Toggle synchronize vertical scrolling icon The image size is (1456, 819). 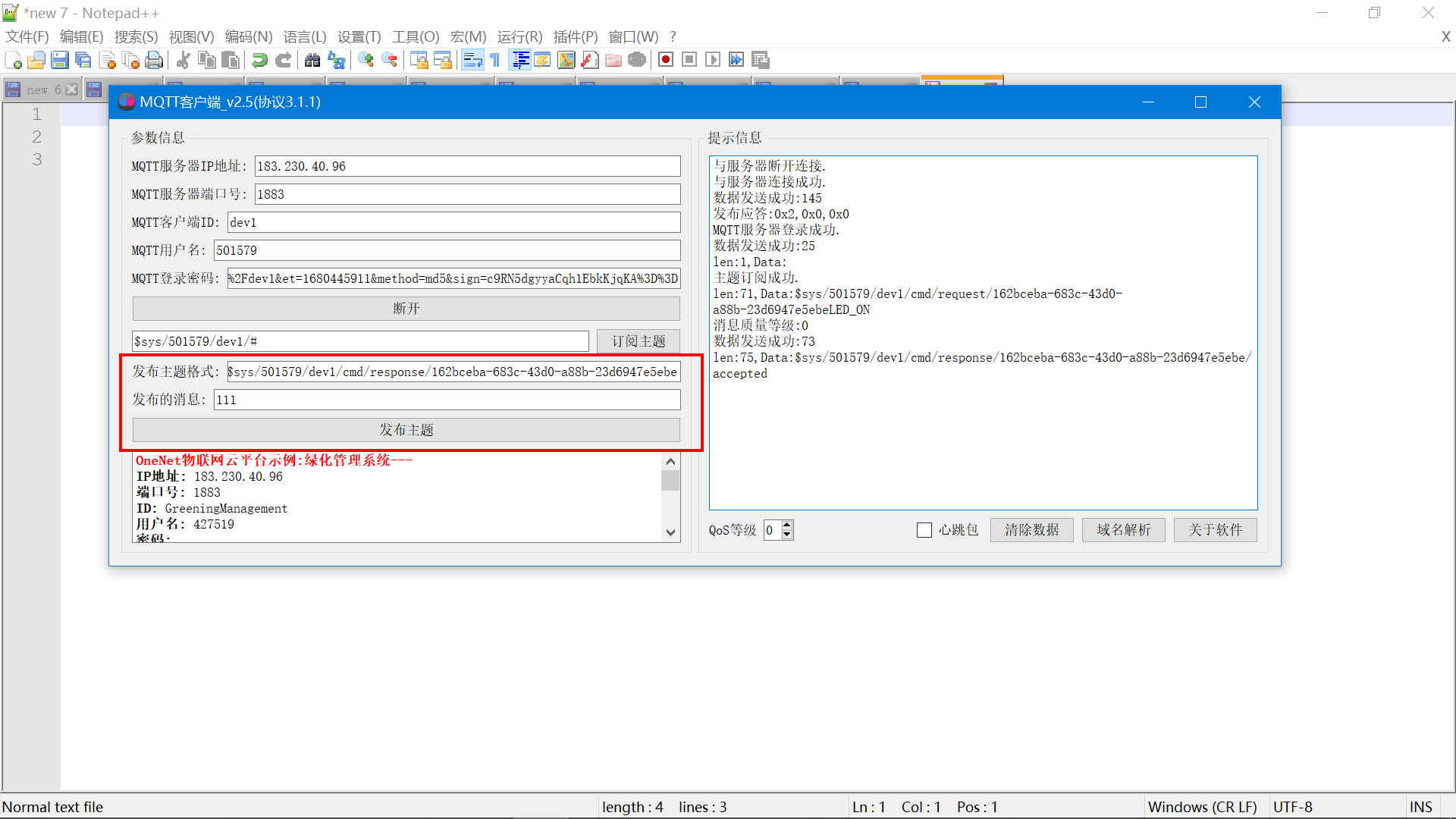tap(419, 60)
